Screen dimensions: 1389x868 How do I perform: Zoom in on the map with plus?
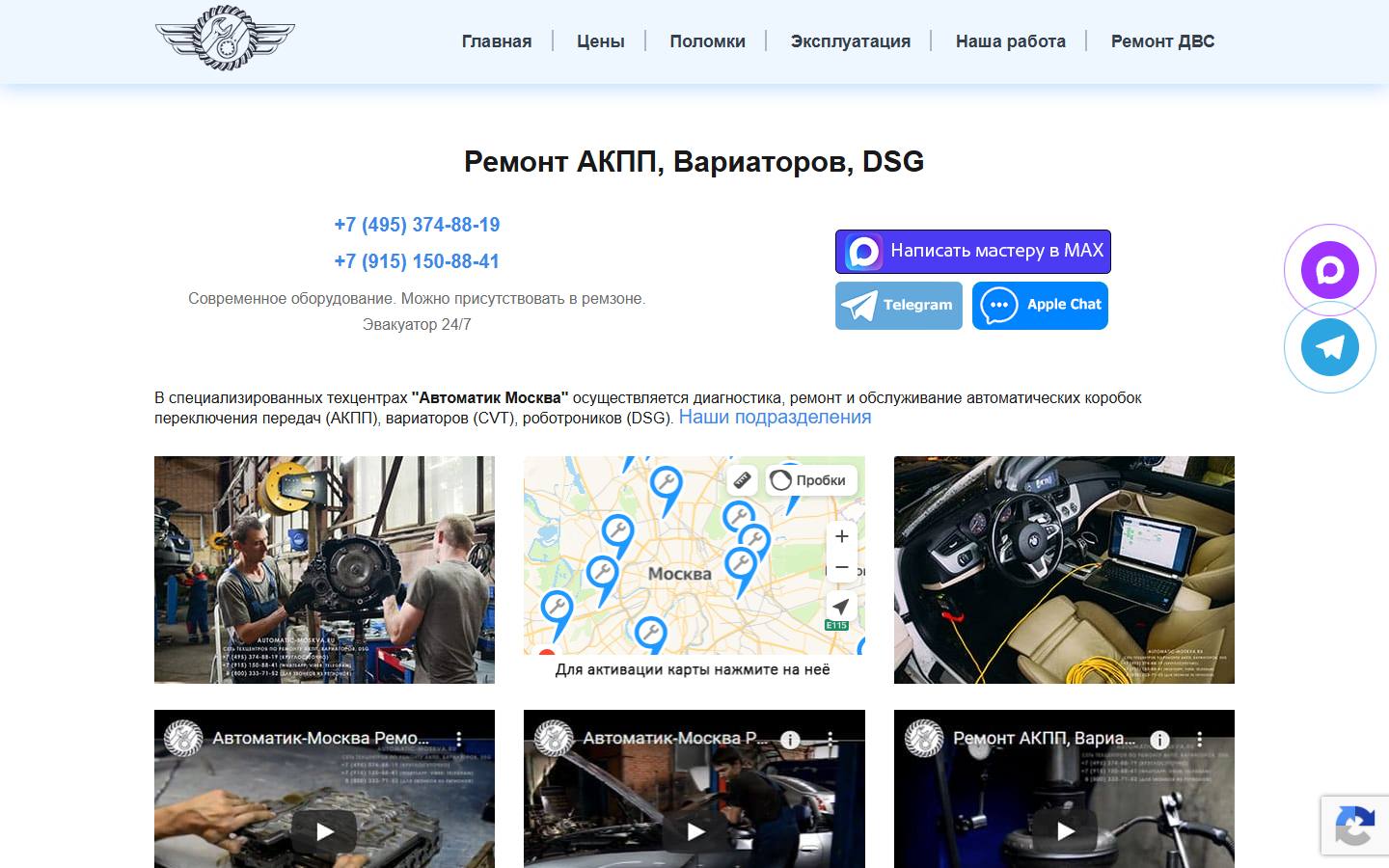(842, 536)
